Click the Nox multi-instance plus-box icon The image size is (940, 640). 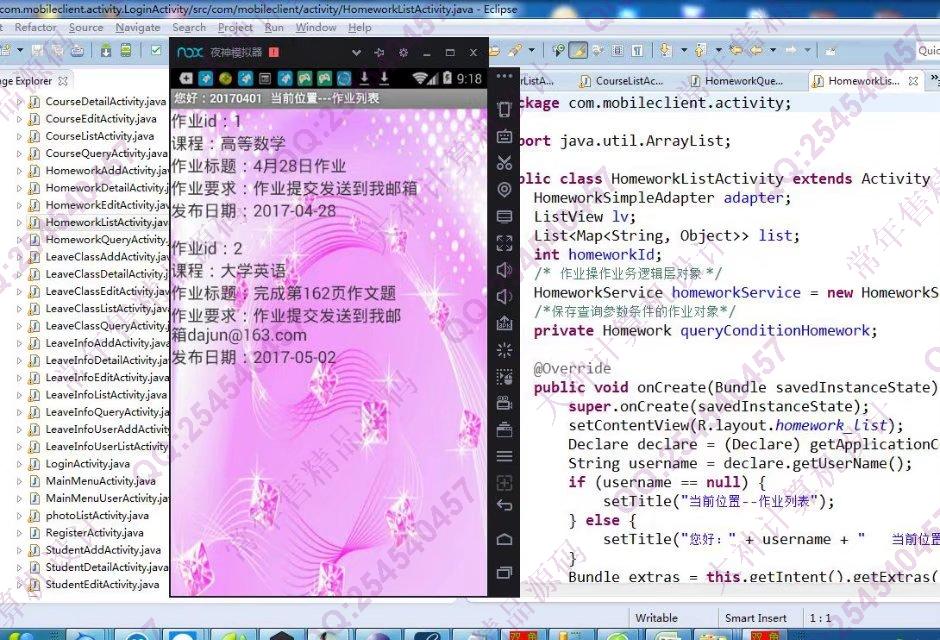click(x=504, y=482)
